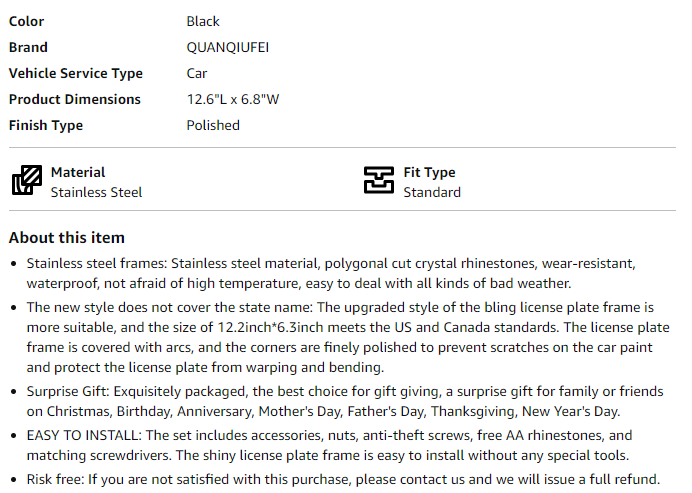The height and width of the screenshot is (493, 692).
Task: Click the Car service type value
Action: point(197,73)
